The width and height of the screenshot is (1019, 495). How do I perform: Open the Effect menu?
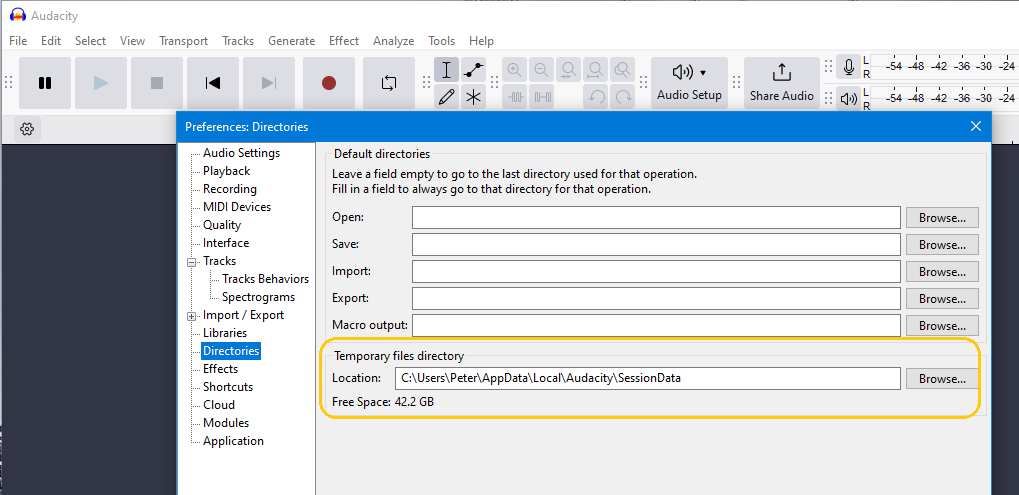(x=344, y=40)
